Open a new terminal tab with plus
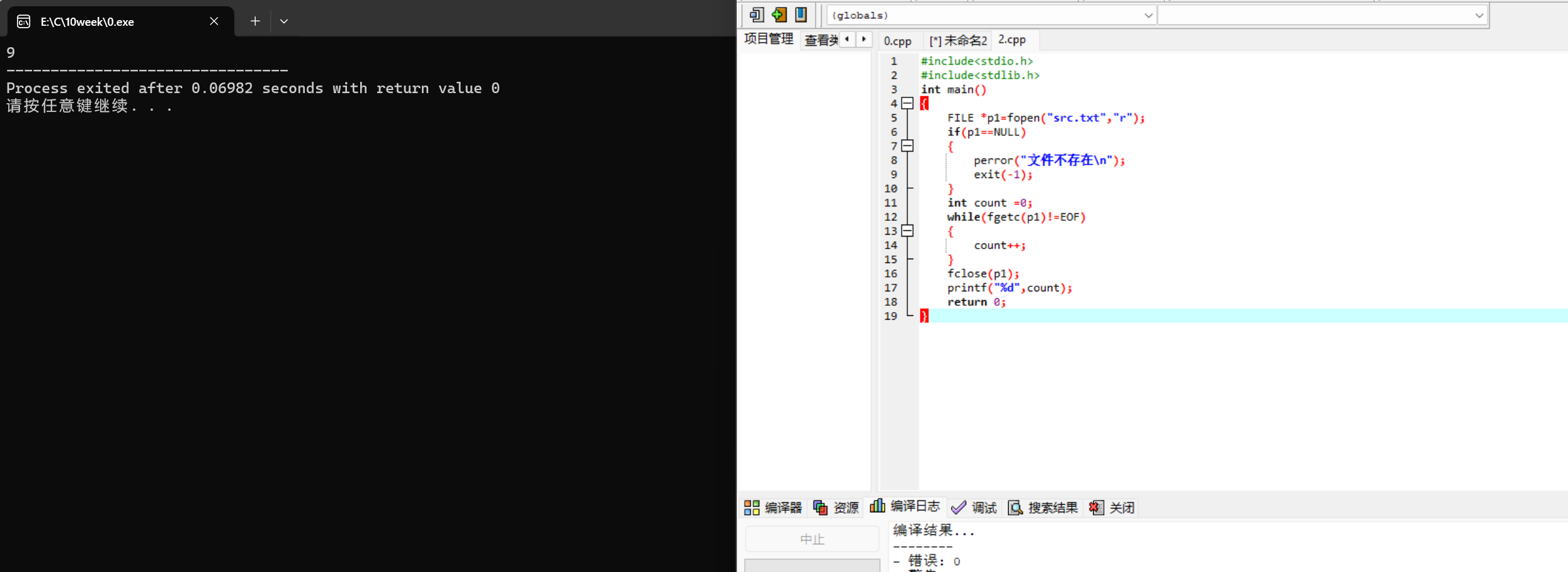Viewport: 1568px width, 572px height. pyautogui.click(x=255, y=21)
